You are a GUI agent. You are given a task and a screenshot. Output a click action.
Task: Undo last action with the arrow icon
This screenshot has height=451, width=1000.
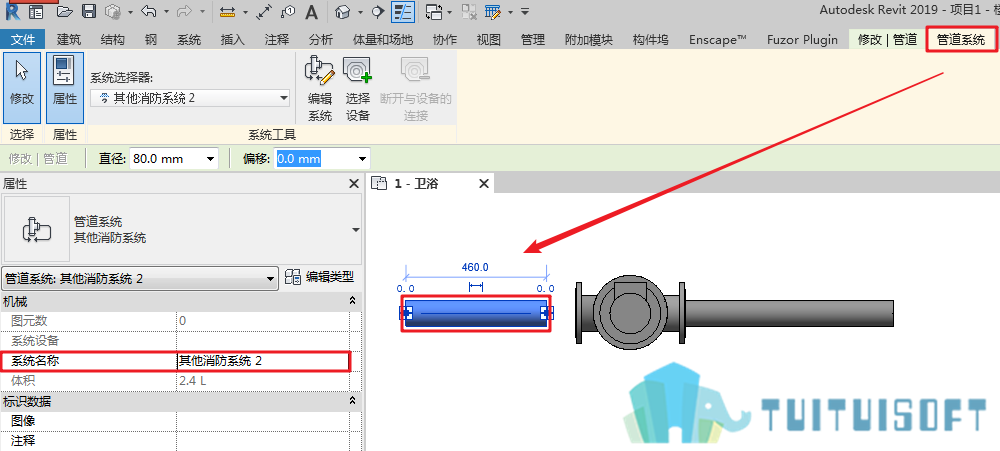coord(148,11)
